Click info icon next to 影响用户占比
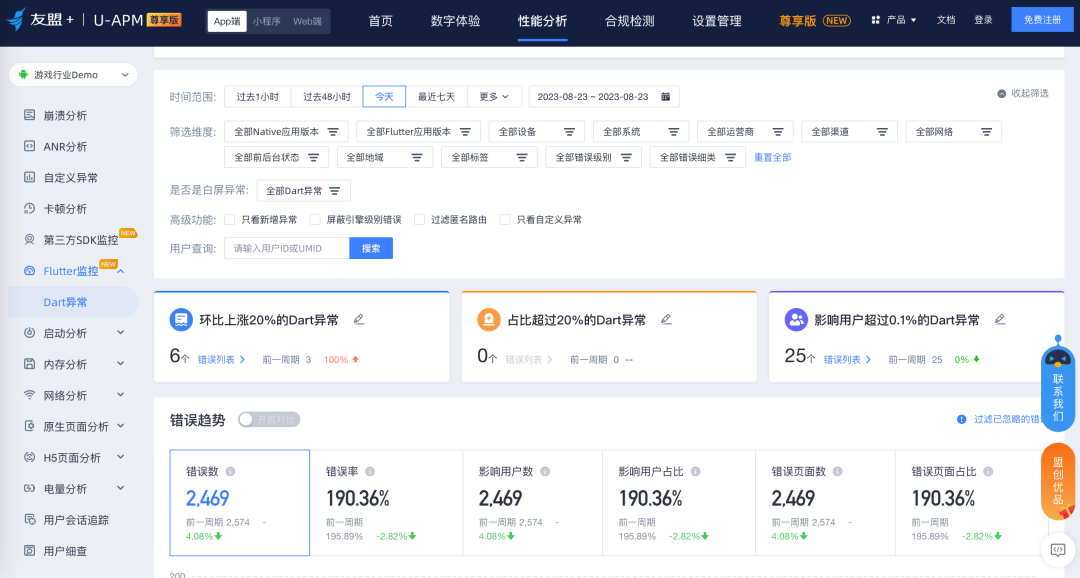The image size is (1080, 578). 696,471
